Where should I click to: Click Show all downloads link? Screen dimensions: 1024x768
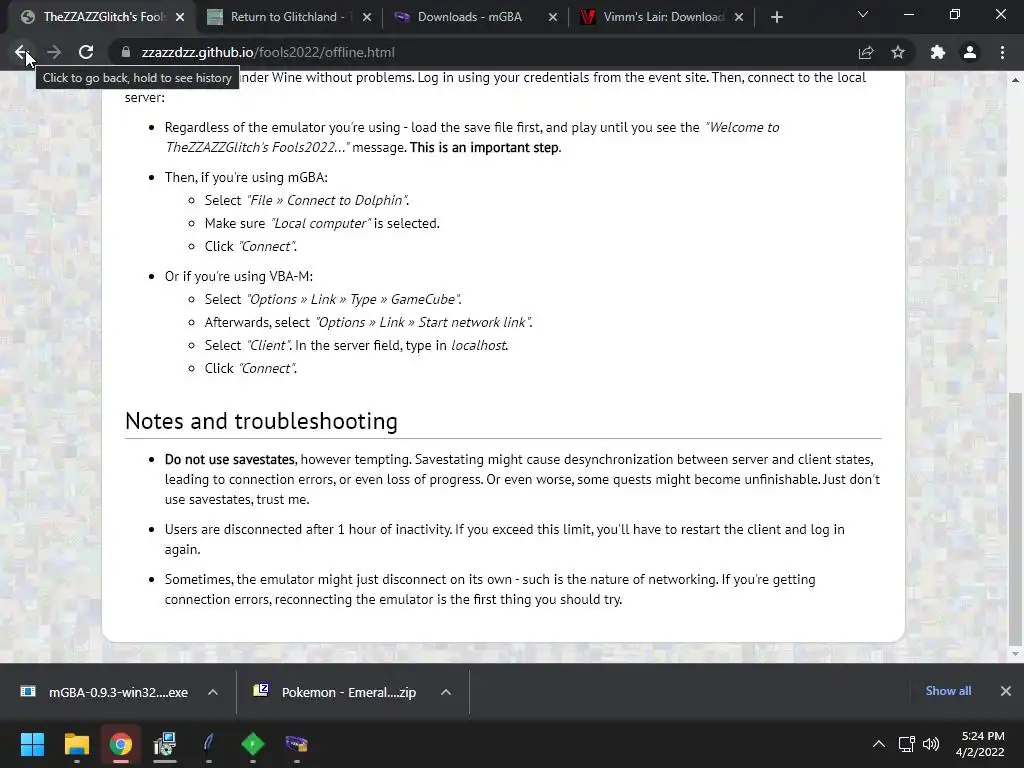[948, 691]
